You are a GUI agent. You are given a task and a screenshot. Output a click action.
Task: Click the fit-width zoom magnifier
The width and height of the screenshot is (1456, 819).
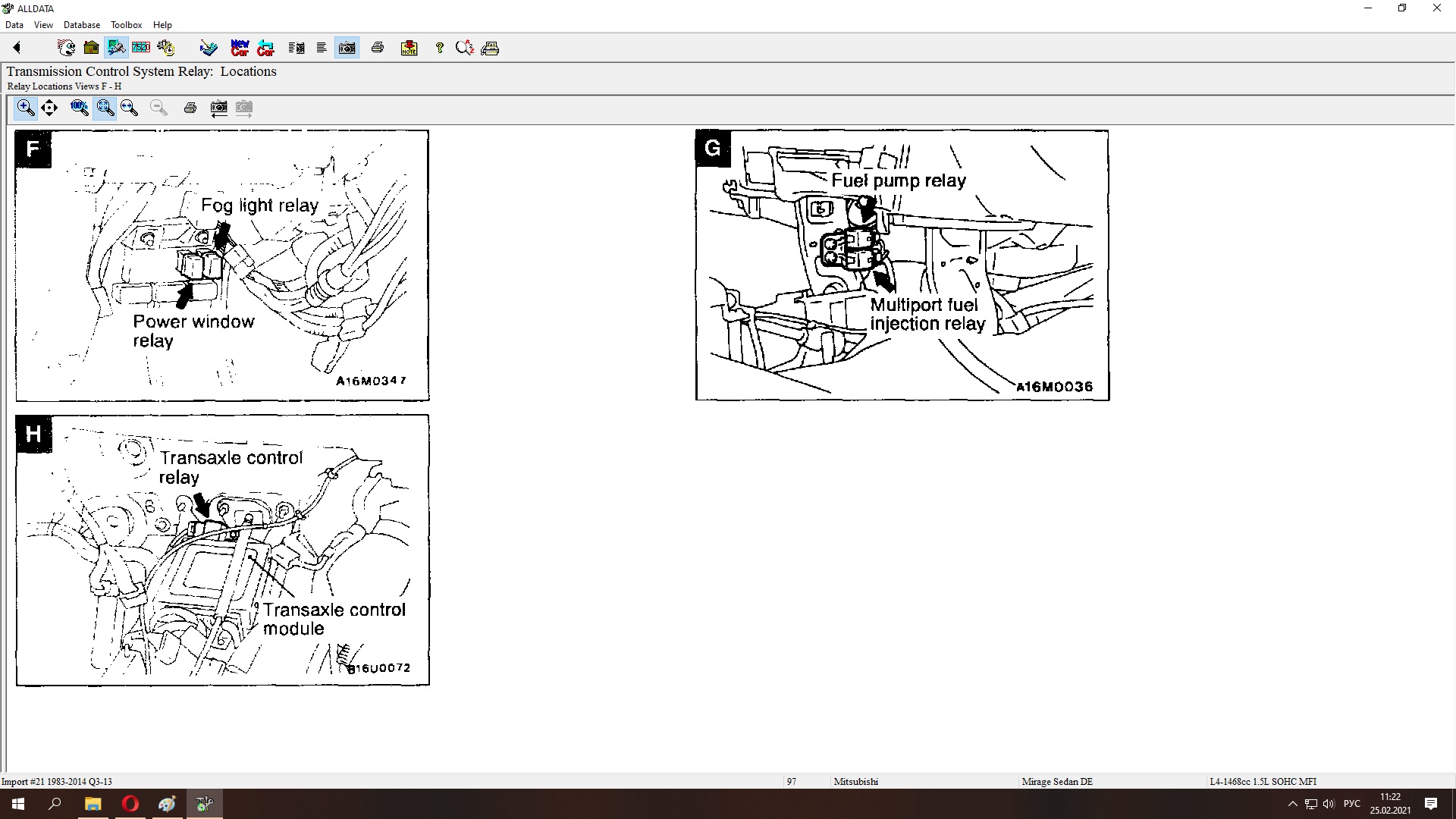tap(129, 108)
